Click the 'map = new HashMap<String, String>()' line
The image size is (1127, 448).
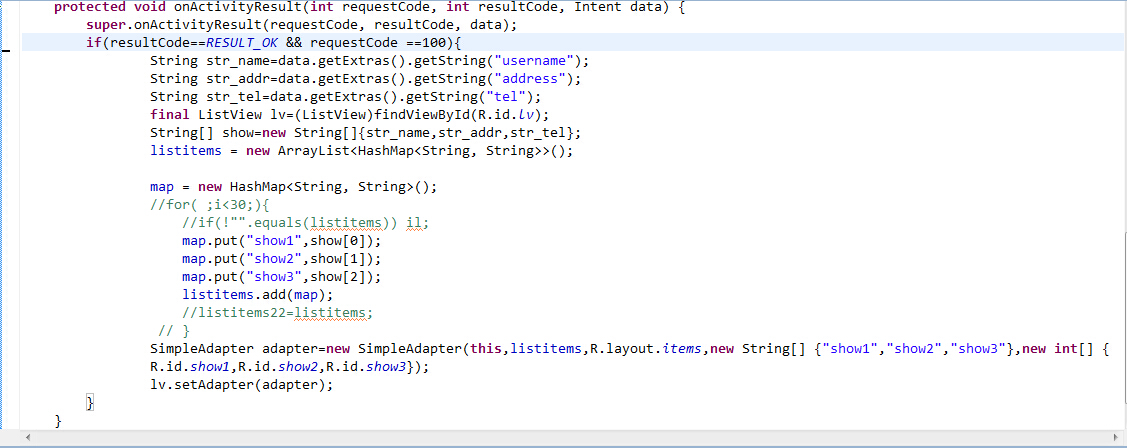293,187
